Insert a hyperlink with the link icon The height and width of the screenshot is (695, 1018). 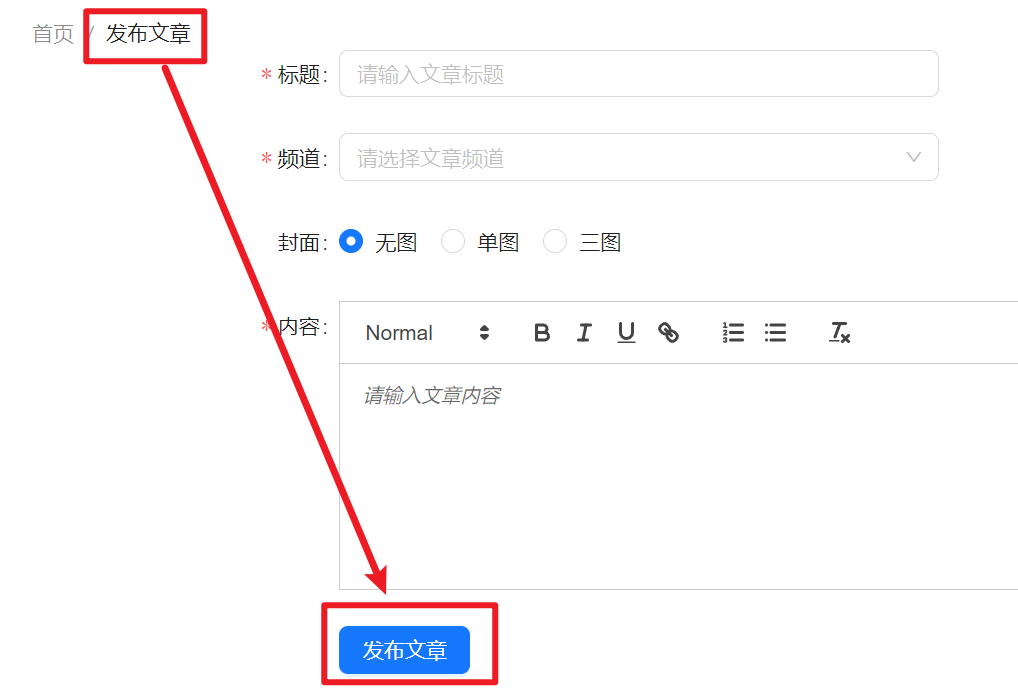(669, 333)
